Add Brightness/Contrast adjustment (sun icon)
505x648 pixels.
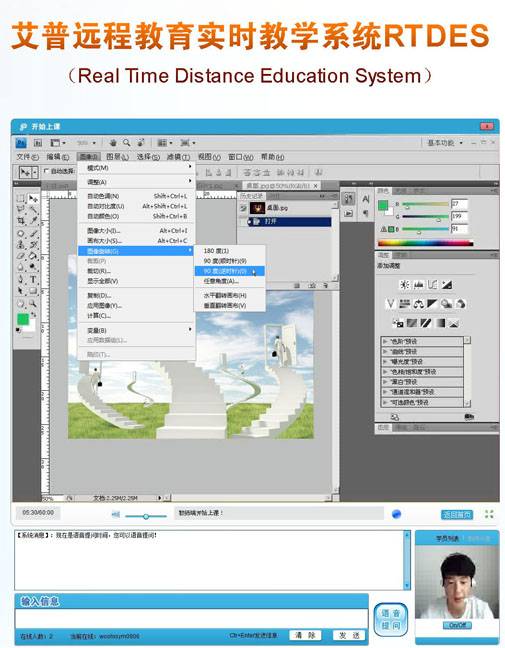point(405,285)
